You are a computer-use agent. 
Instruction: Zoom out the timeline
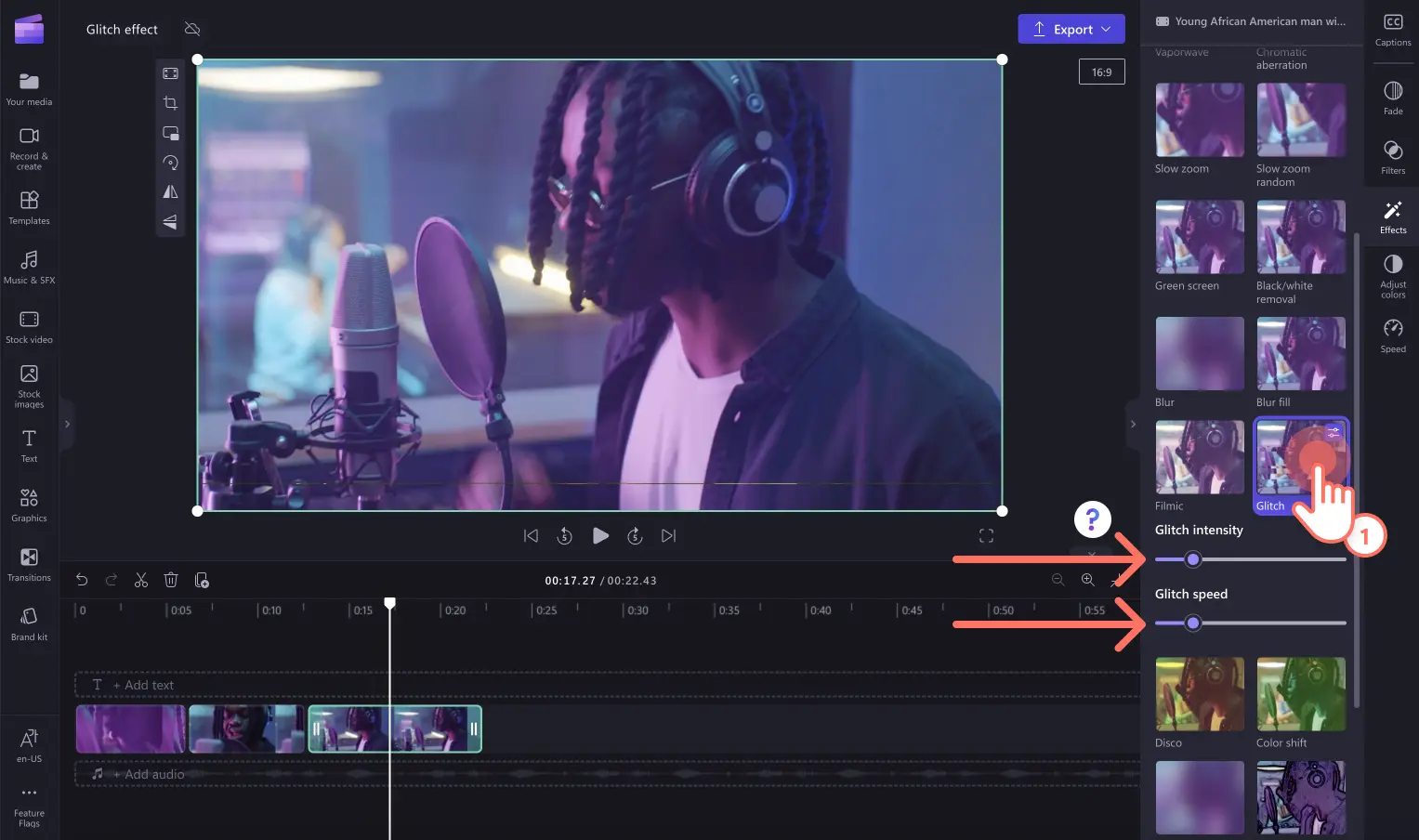point(1058,580)
